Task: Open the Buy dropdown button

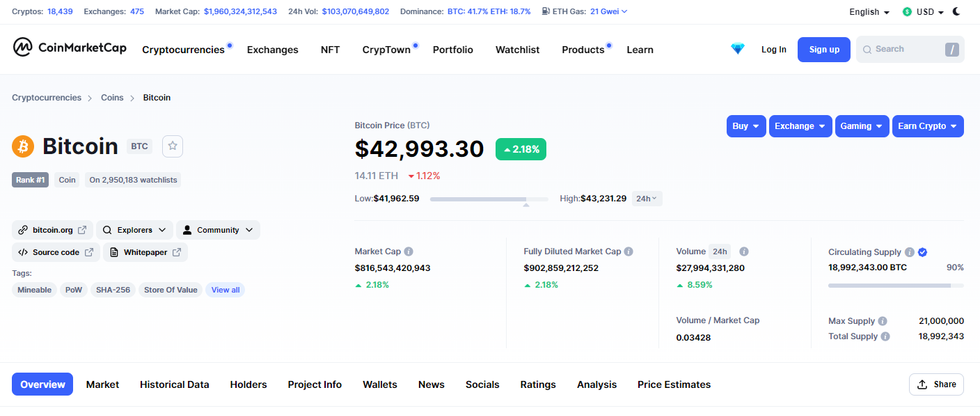Action: (x=746, y=126)
